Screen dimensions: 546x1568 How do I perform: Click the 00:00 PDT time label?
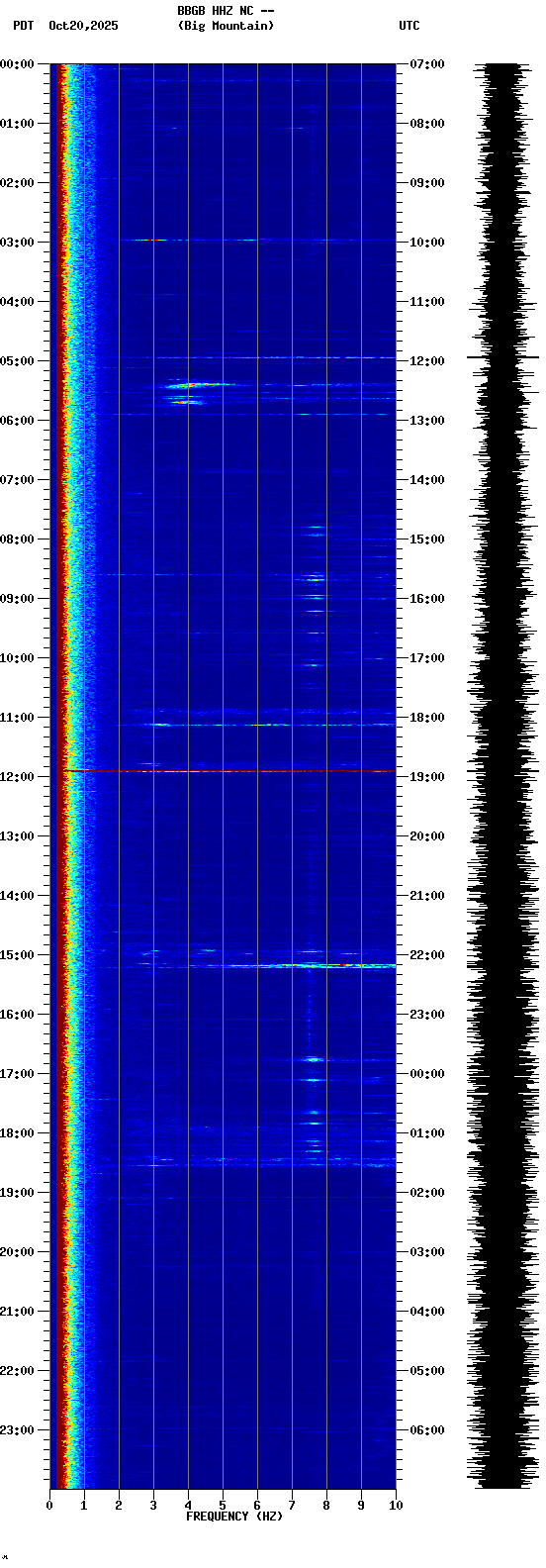point(17,64)
